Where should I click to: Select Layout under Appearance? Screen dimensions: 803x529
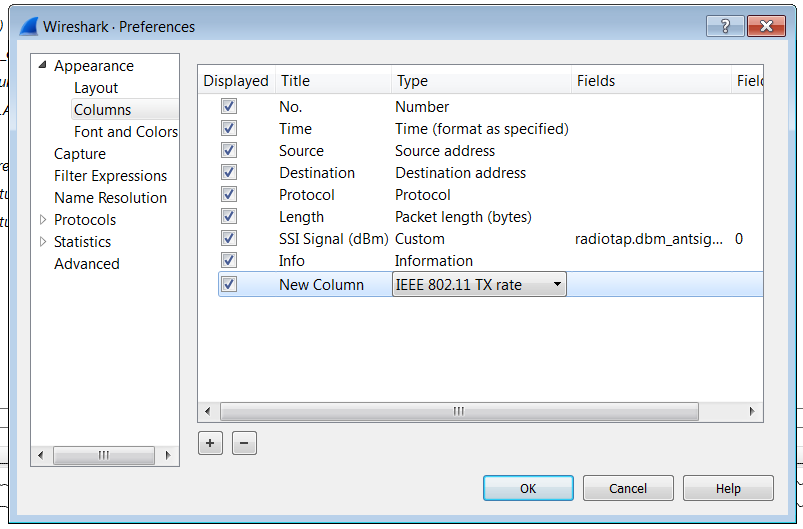tap(96, 88)
